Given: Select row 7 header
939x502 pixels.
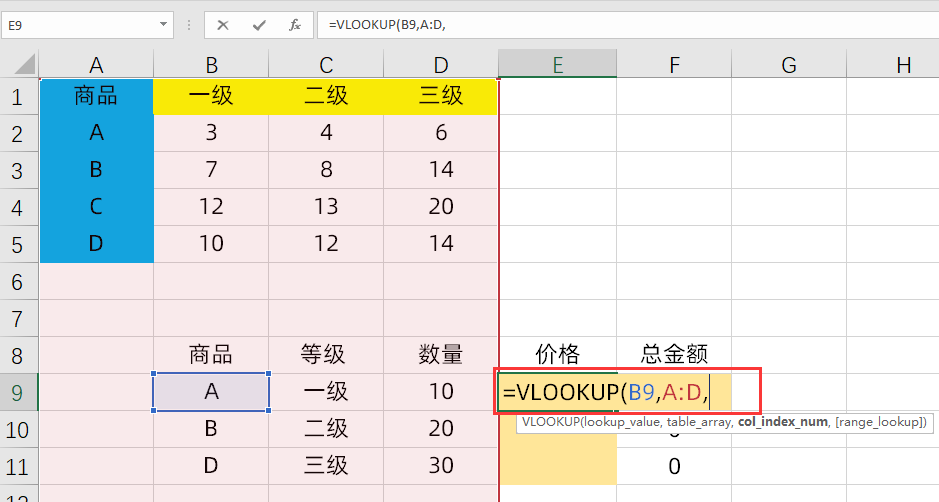Looking at the screenshot, I should pyautogui.click(x=19, y=318).
